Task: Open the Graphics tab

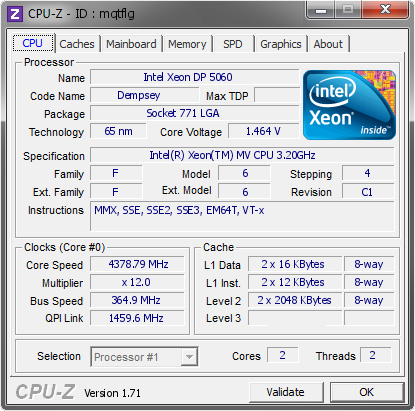Action: tap(281, 44)
